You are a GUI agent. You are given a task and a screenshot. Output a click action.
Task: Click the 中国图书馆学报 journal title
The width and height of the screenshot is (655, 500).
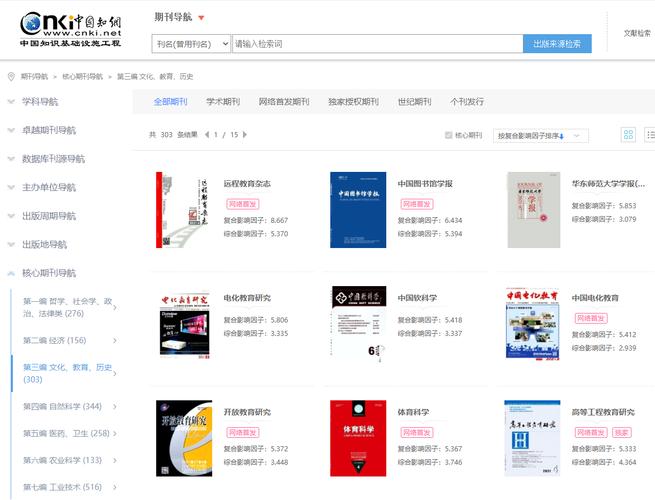click(x=425, y=183)
